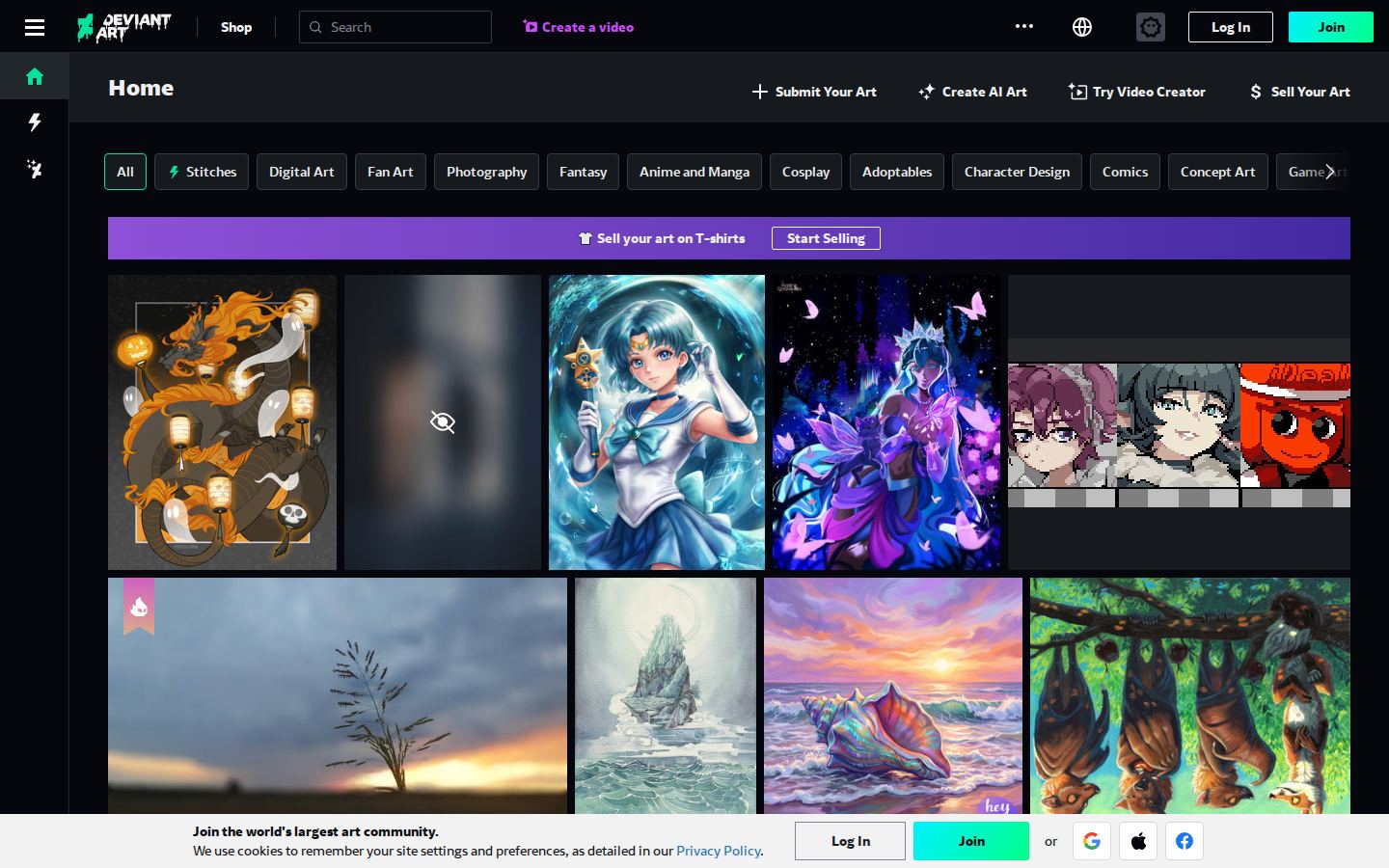Browse the Character Design category
Viewport: 1389px width, 868px height.
[x=1018, y=172]
